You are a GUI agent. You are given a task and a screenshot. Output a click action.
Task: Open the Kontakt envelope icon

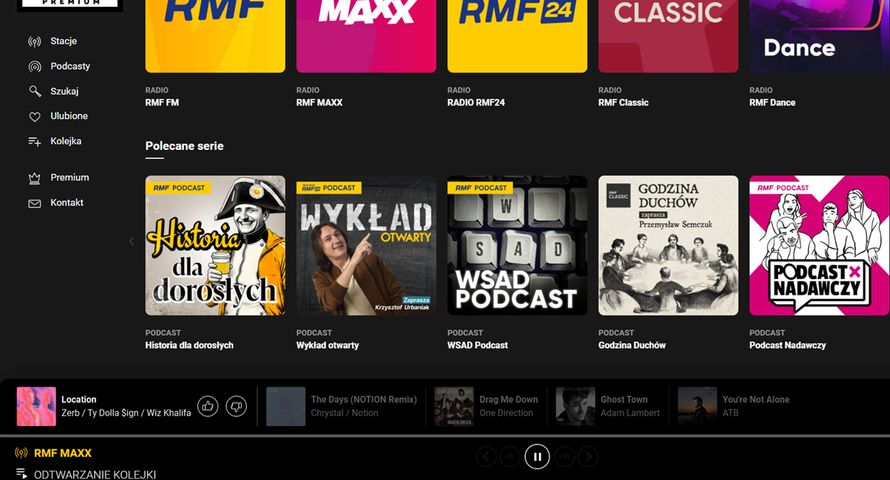35,203
